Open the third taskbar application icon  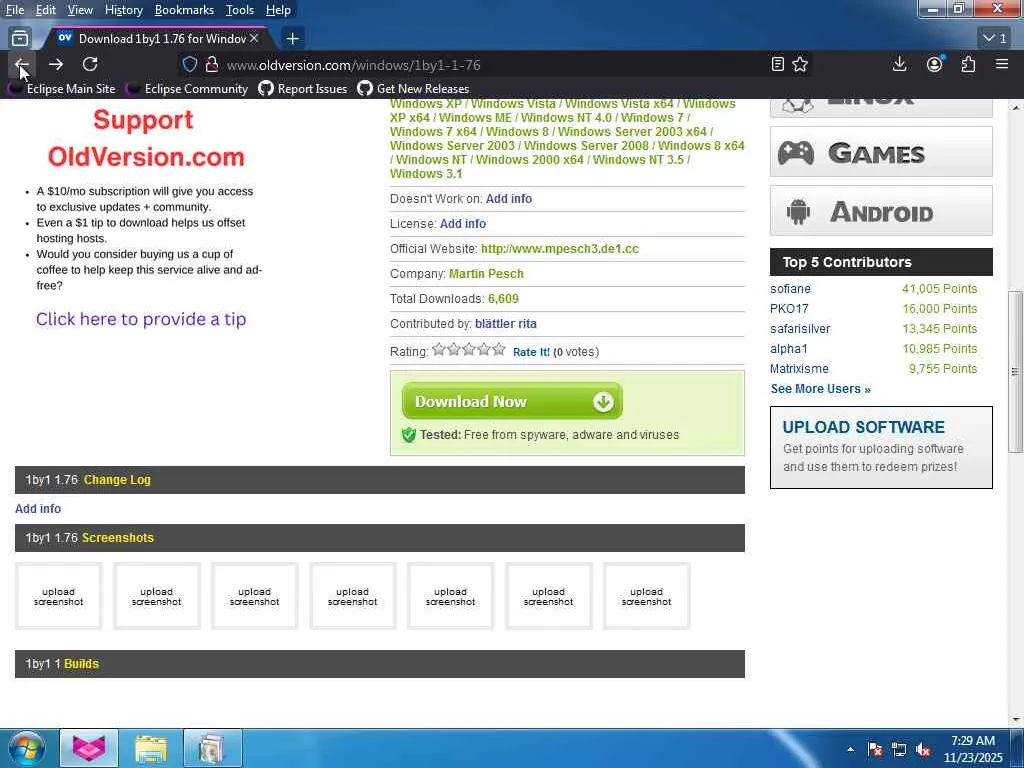(x=213, y=748)
